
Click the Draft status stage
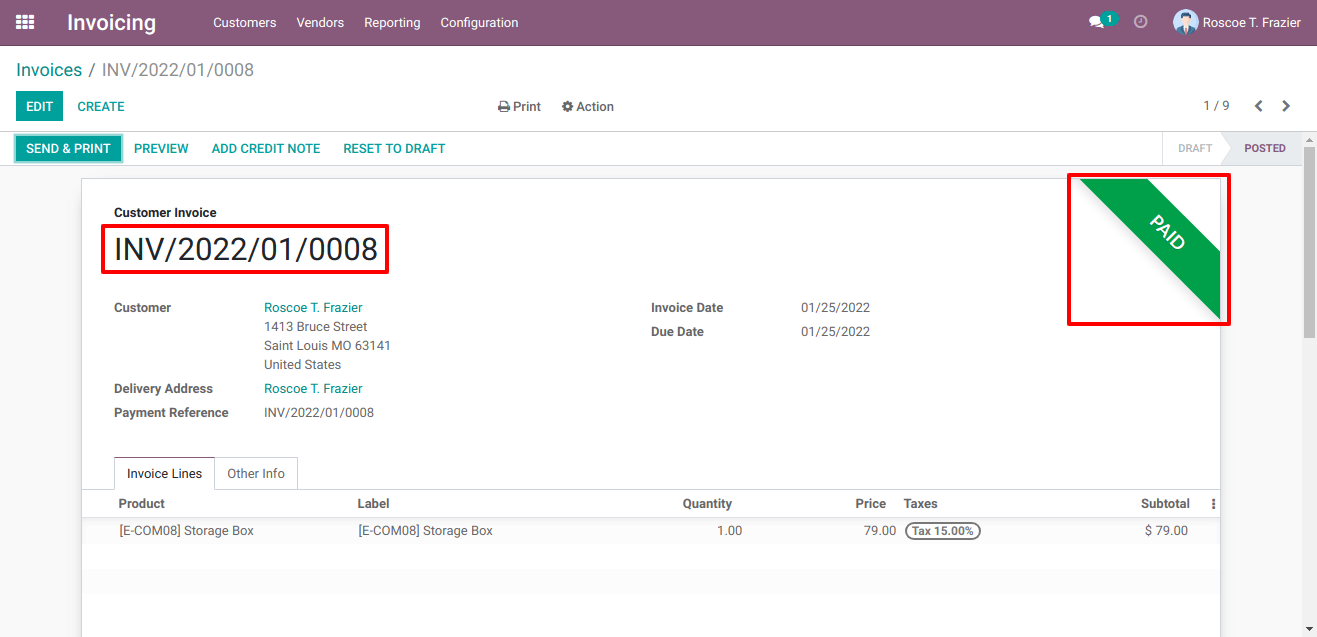[1195, 148]
